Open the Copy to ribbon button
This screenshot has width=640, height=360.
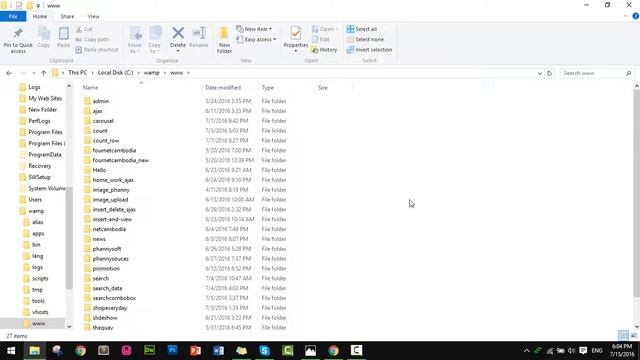(x=154, y=40)
